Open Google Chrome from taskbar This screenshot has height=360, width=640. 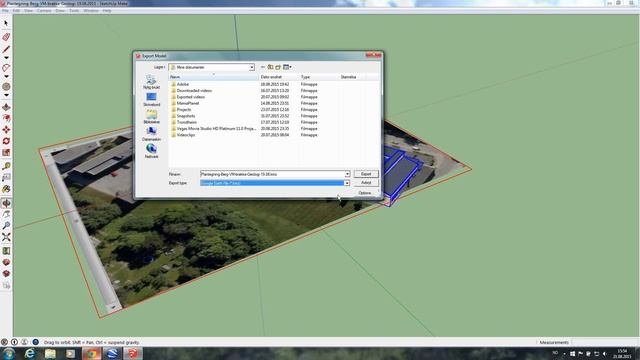coord(91,353)
